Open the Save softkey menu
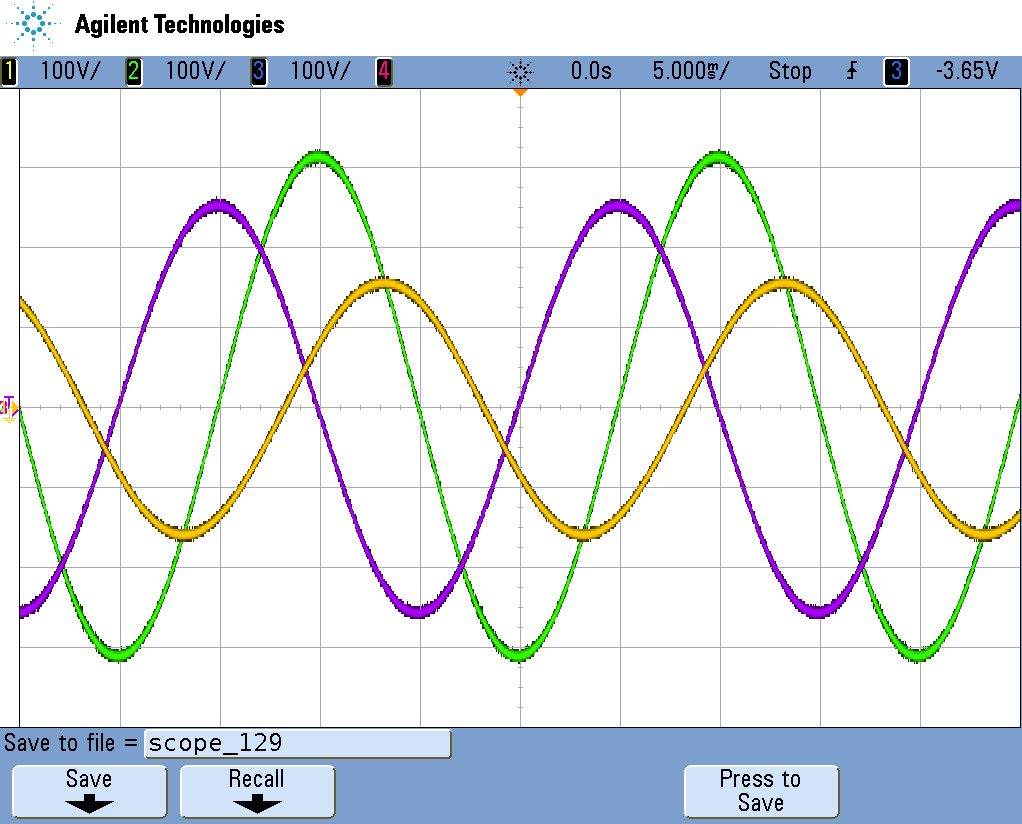 89,791
